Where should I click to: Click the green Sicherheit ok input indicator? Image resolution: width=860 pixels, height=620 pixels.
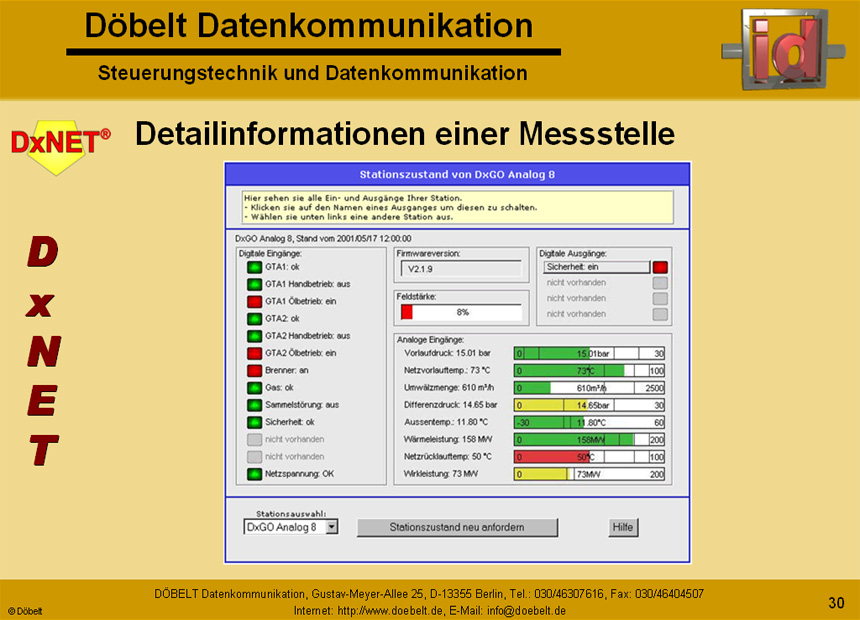point(254,422)
